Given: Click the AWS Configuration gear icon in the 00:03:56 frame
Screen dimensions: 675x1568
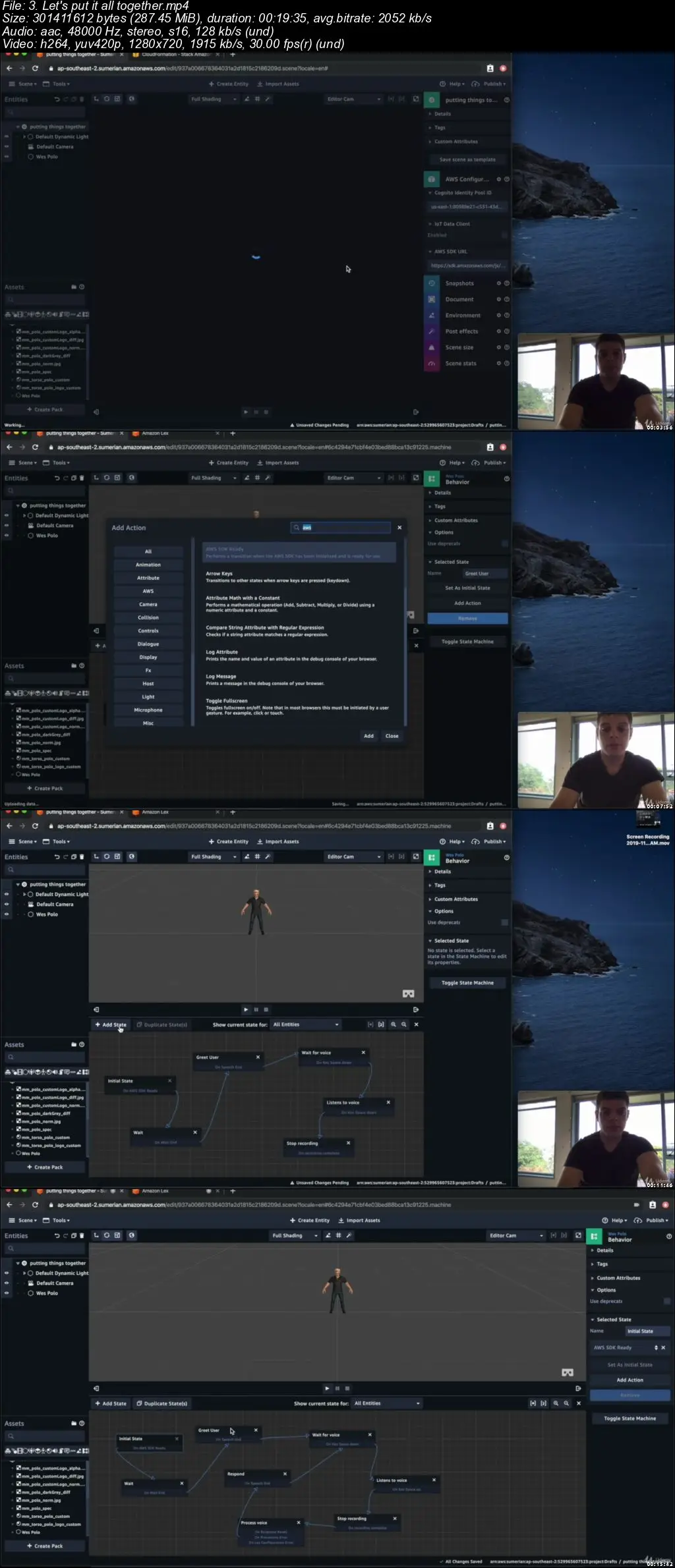Looking at the screenshot, I should [x=499, y=179].
